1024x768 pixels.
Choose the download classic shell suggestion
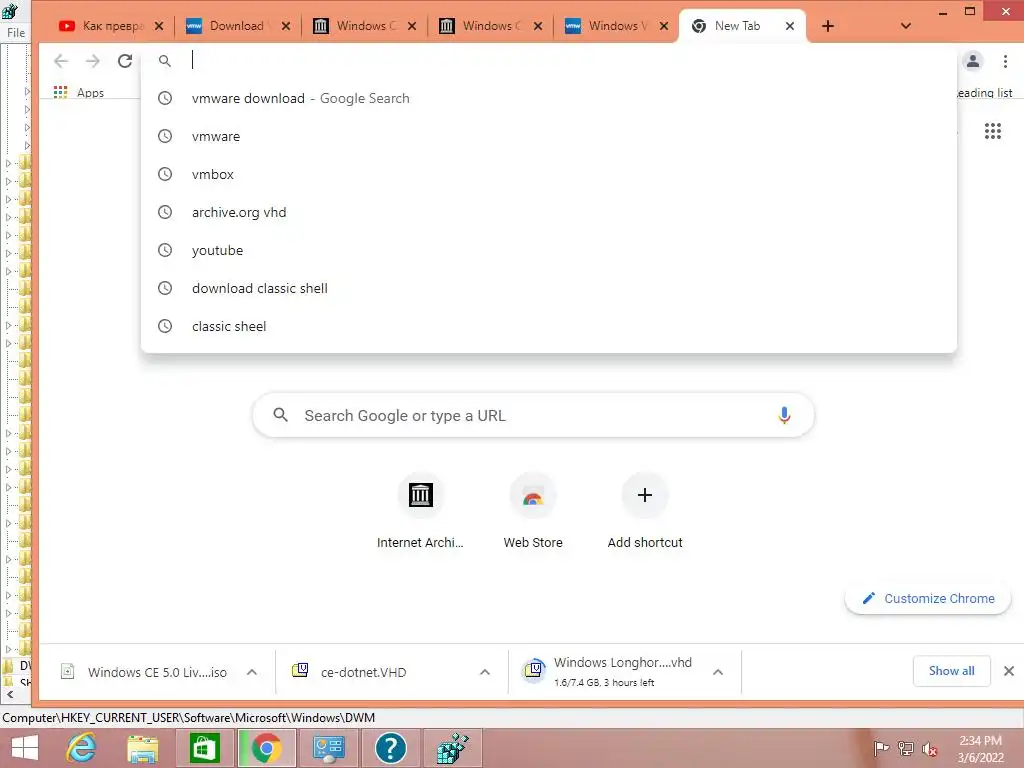pos(549,288)
